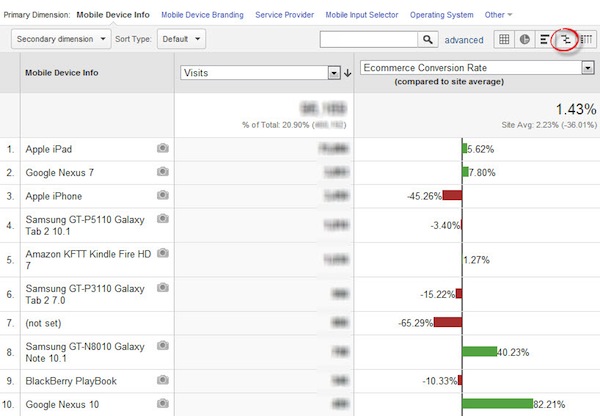Click the 1.43% conversion rate total
The image size is (600, 416).
(576, 109)
